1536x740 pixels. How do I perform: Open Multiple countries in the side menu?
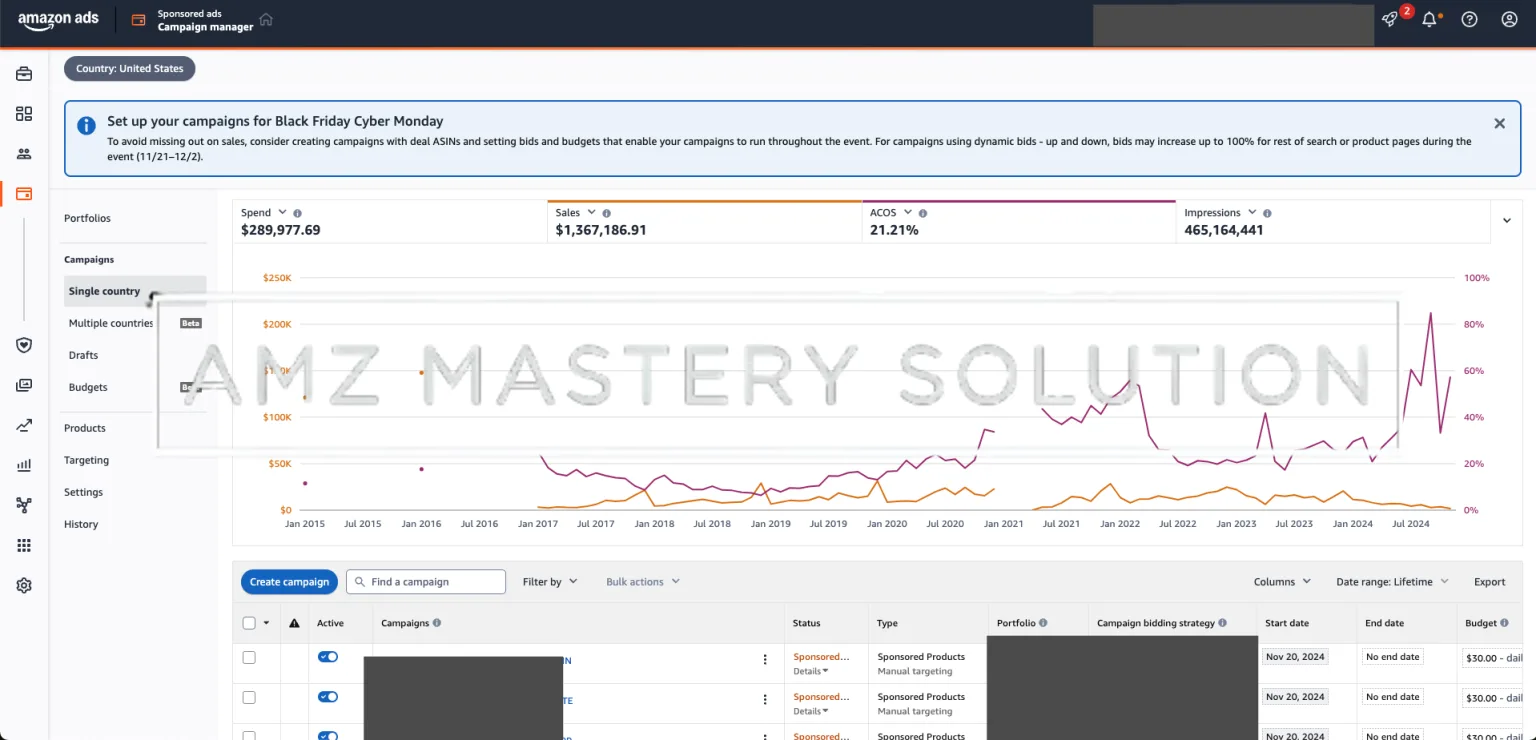tap(111, 323)
